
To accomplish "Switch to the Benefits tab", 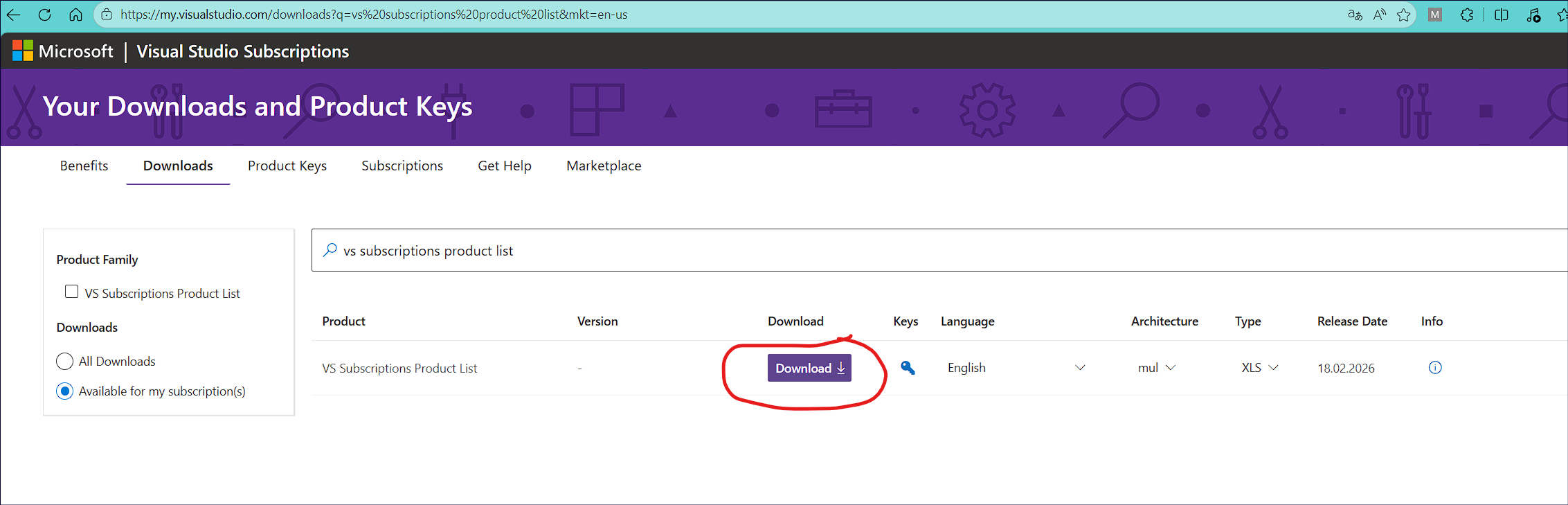I will click(x=84, y=166).
